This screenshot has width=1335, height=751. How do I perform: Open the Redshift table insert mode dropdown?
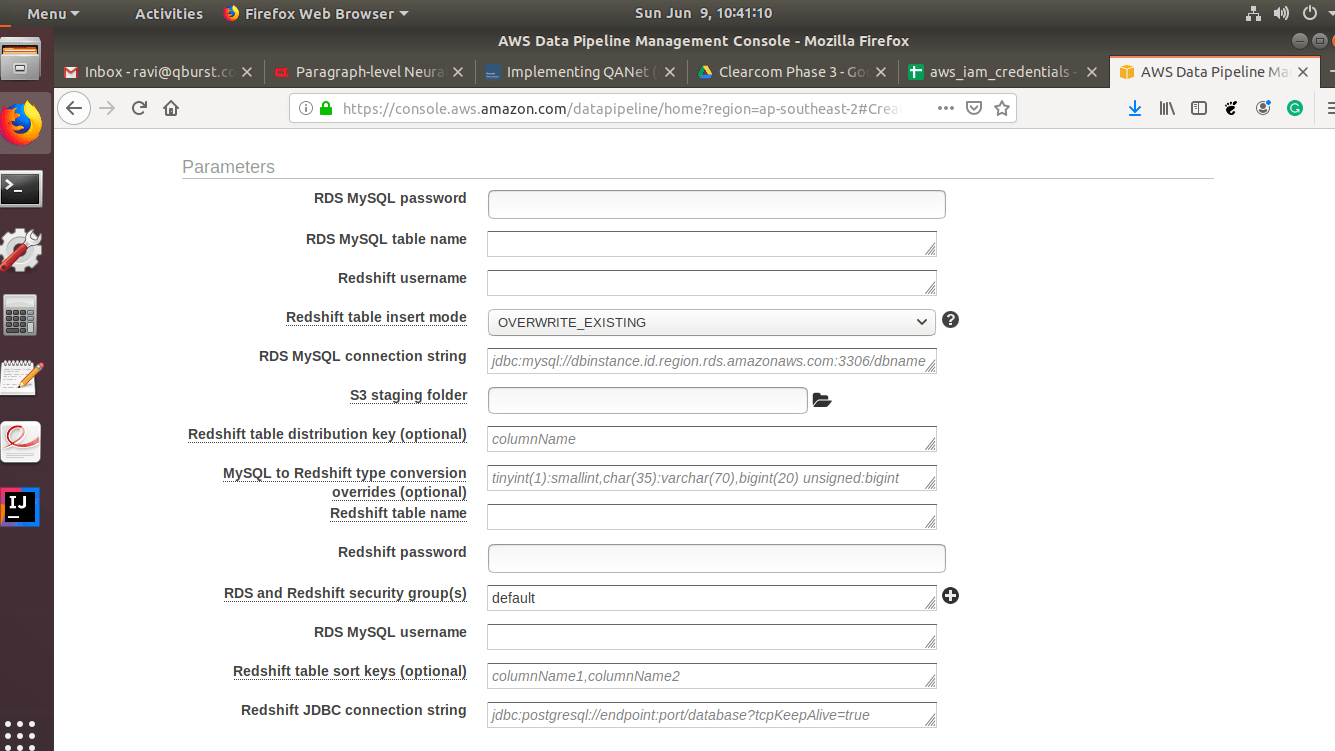711,322
